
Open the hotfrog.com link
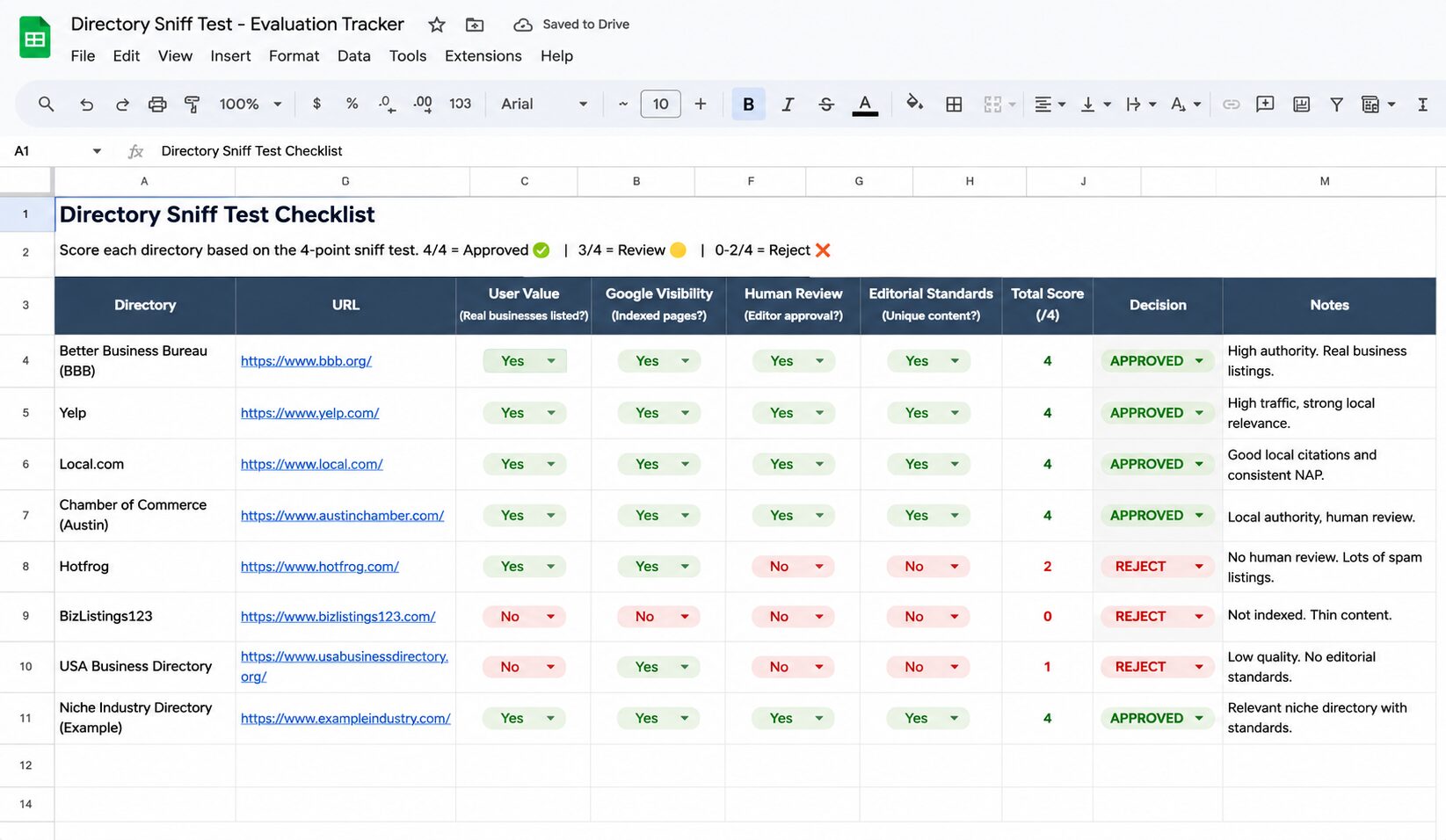tap(319, 567)
